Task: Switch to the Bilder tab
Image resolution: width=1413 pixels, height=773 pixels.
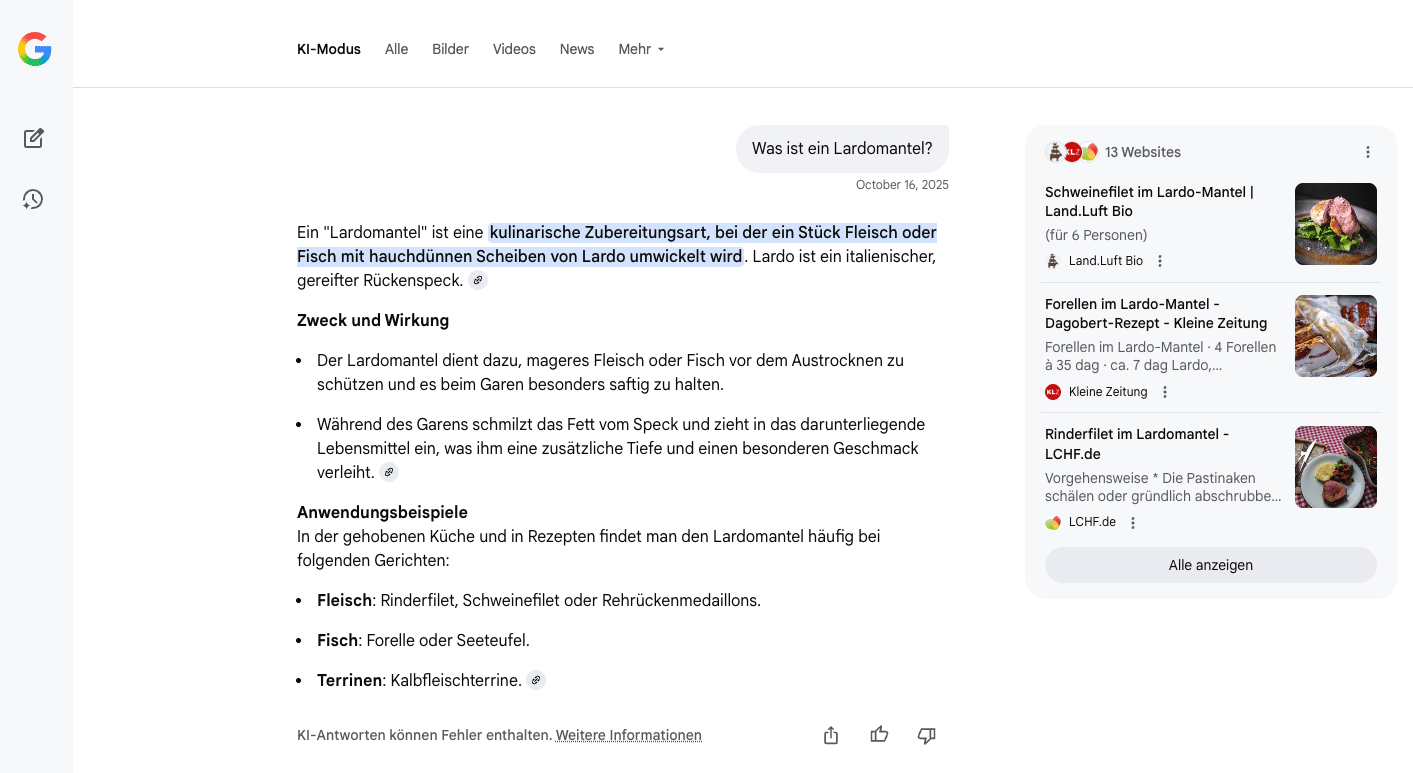Action: tap(450, 49)
